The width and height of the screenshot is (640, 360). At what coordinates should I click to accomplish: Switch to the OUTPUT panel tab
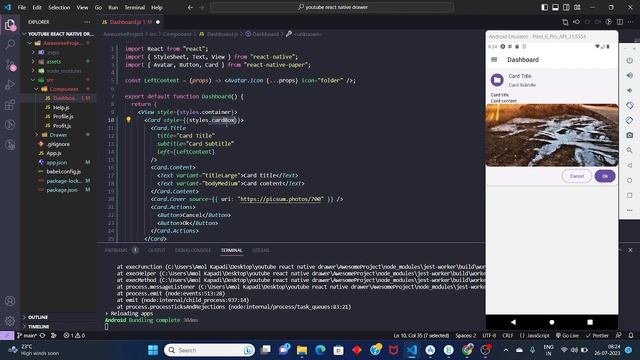[156, 250]
